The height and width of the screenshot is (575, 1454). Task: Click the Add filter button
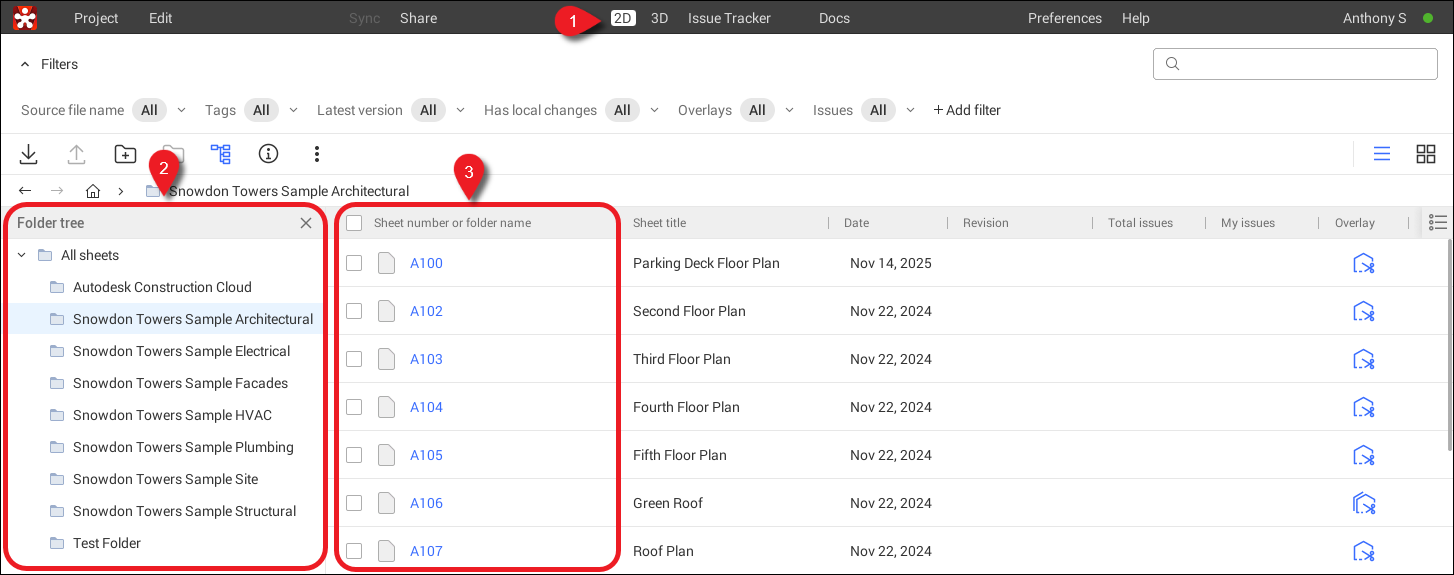pos(966,110)
